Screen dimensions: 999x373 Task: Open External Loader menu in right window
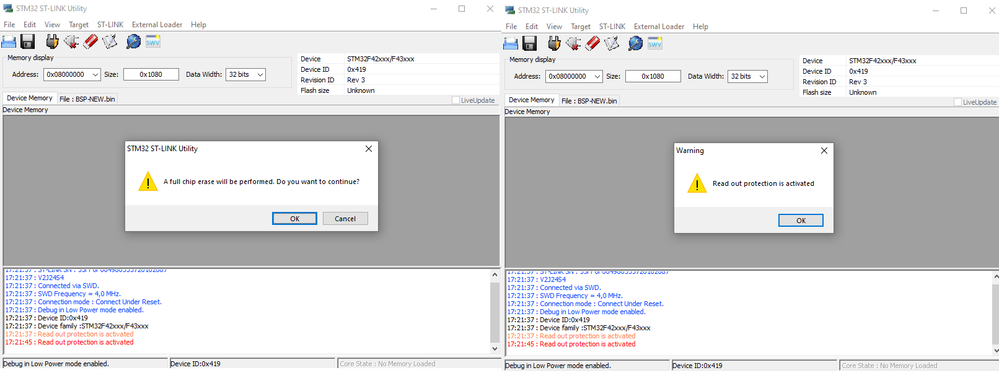659,27
